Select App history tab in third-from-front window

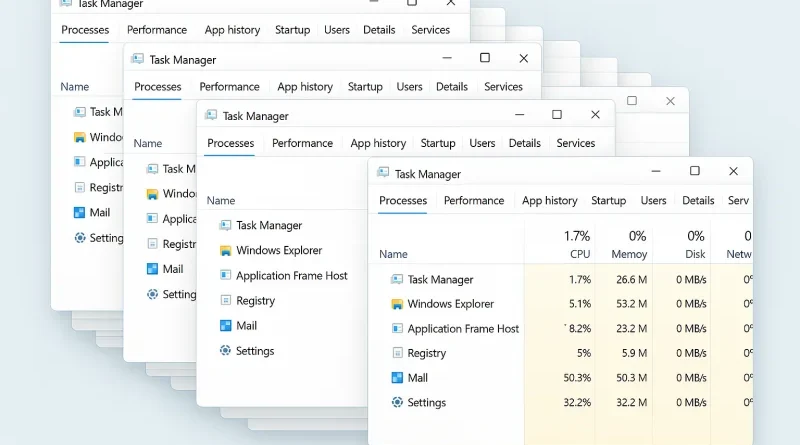click(305, 87)
